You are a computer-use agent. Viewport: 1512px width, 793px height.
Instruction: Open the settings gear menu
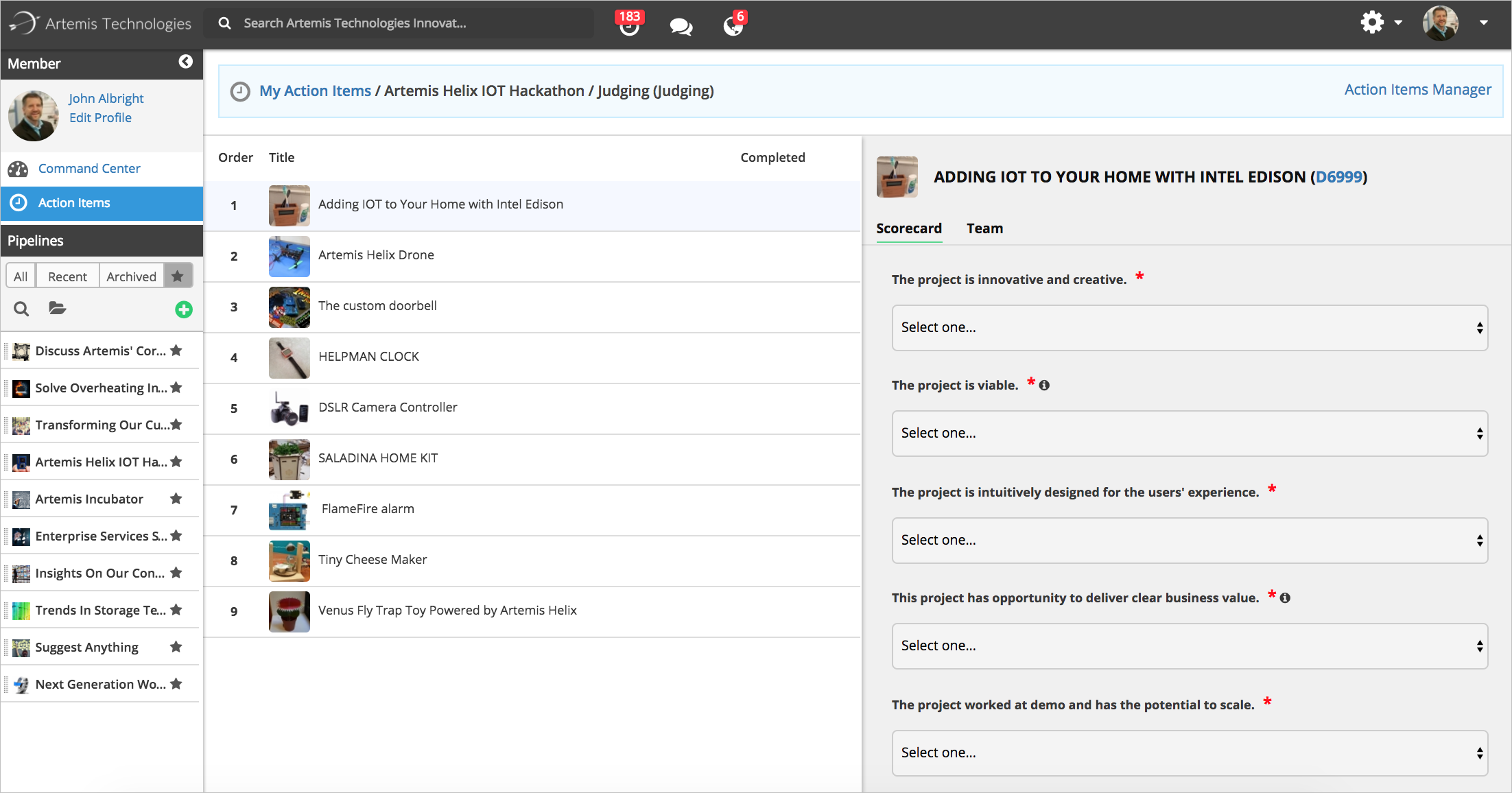coord(1380,23)
